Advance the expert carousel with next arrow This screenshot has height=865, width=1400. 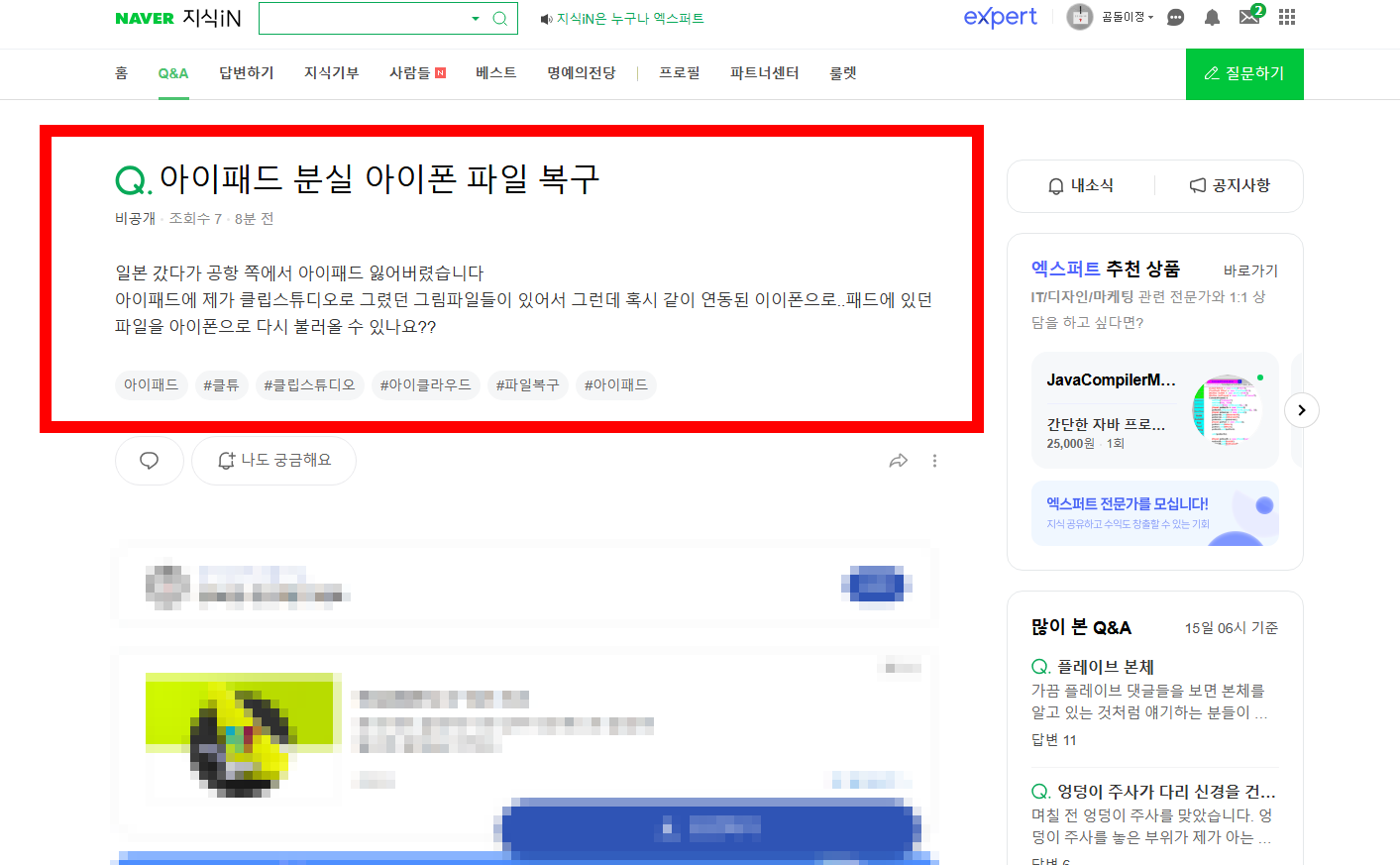1302,410
